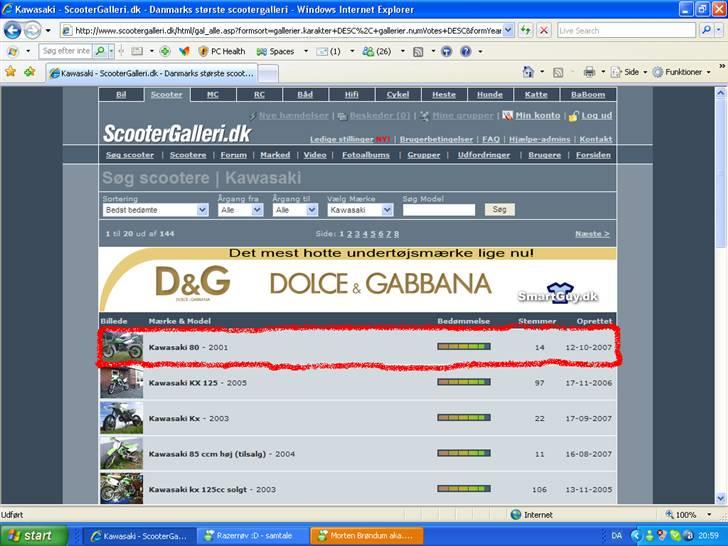This screenshot has height=546, width=728.
Task: Click the Windows Start button
Action: [x=34, y=535]
